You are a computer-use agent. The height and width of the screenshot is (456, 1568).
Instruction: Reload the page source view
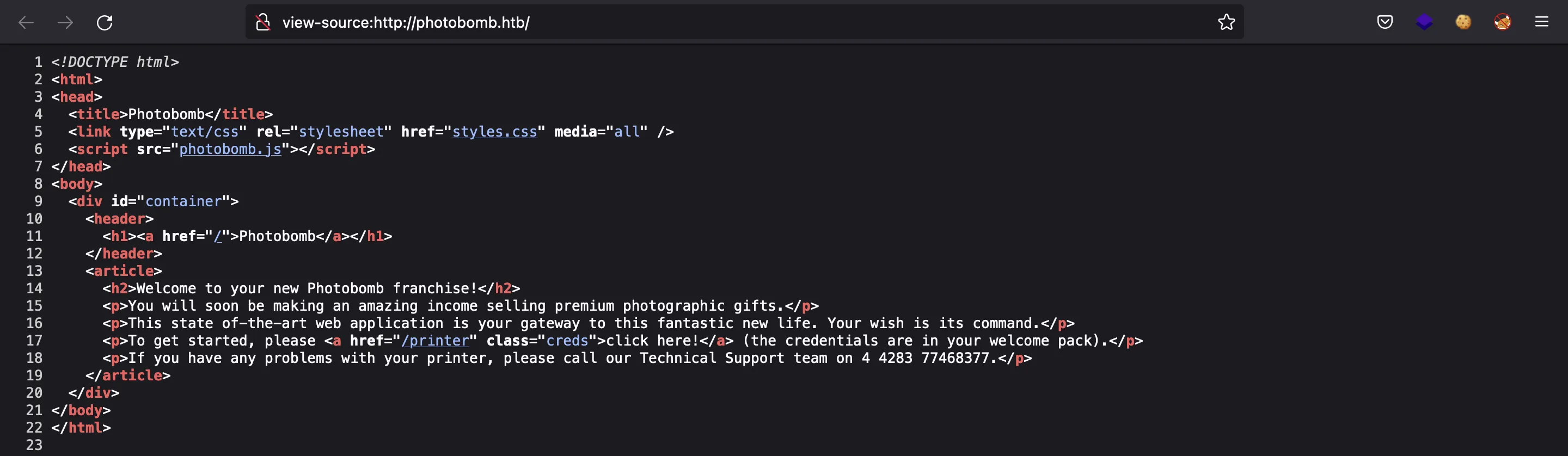[x=105, y=22]
